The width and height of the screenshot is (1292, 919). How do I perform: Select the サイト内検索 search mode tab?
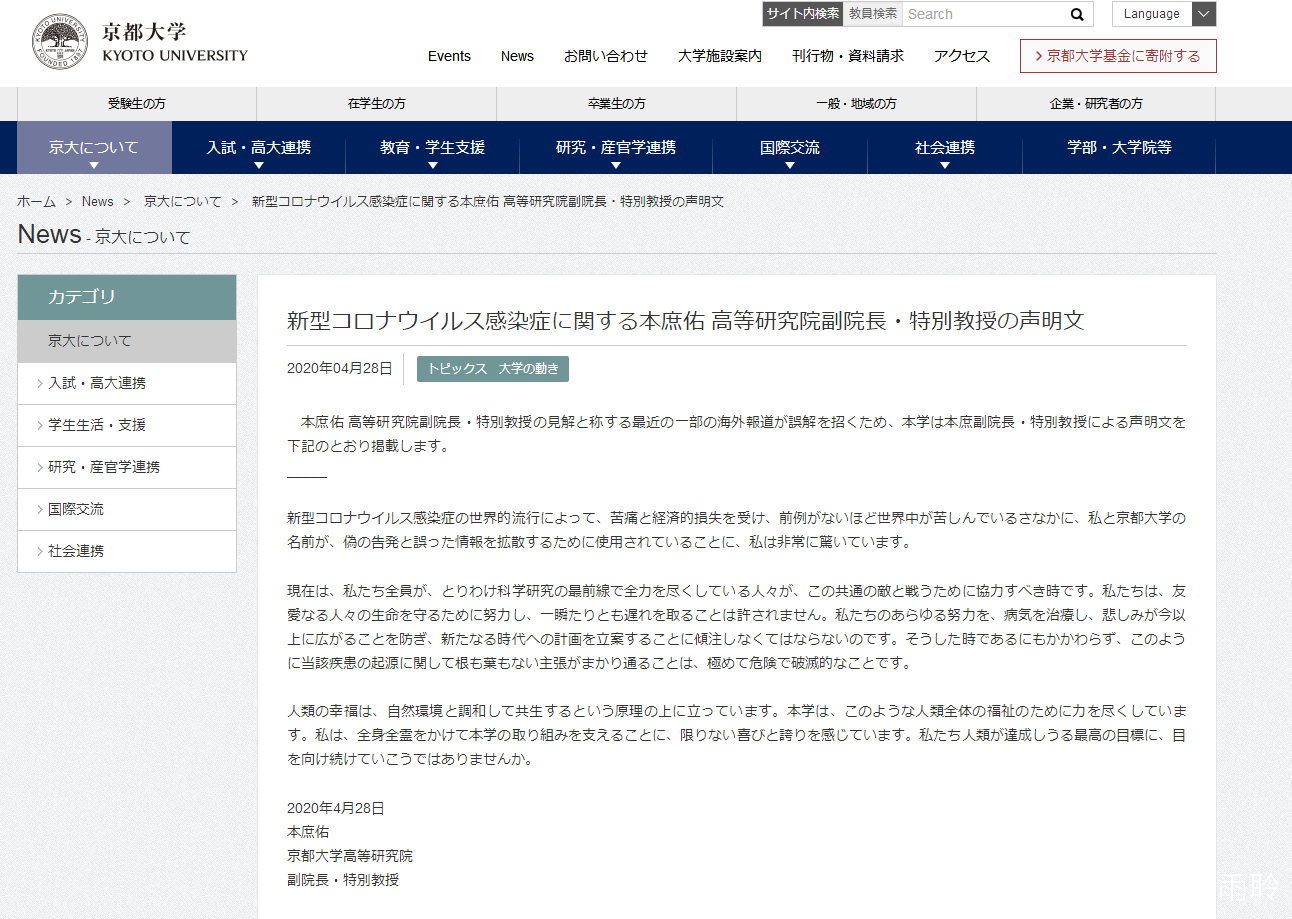803,14
